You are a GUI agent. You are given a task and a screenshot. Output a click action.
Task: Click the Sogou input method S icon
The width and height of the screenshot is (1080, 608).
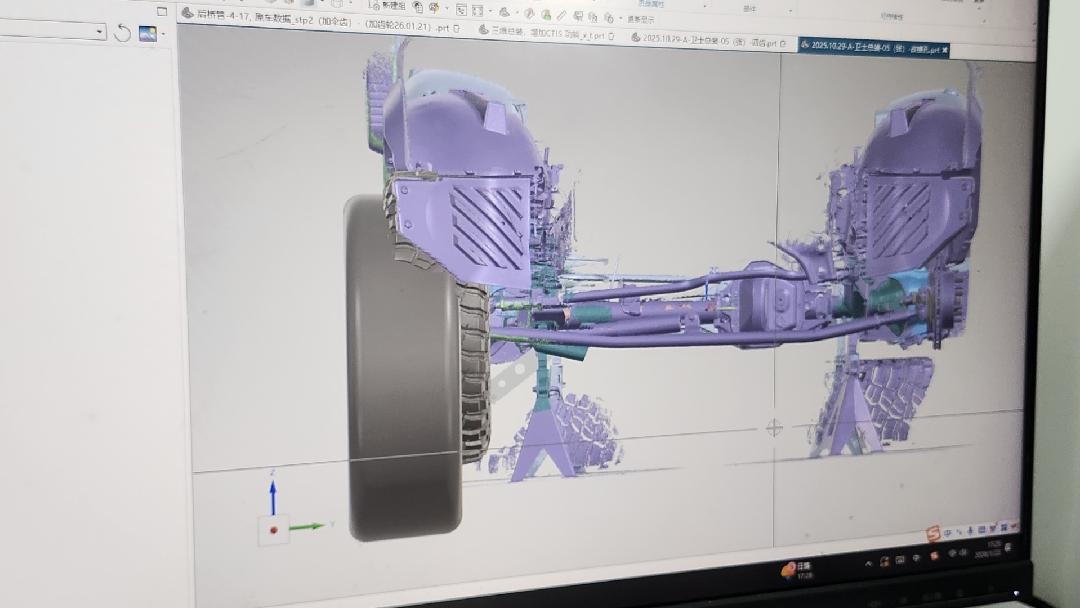(933, 533)
